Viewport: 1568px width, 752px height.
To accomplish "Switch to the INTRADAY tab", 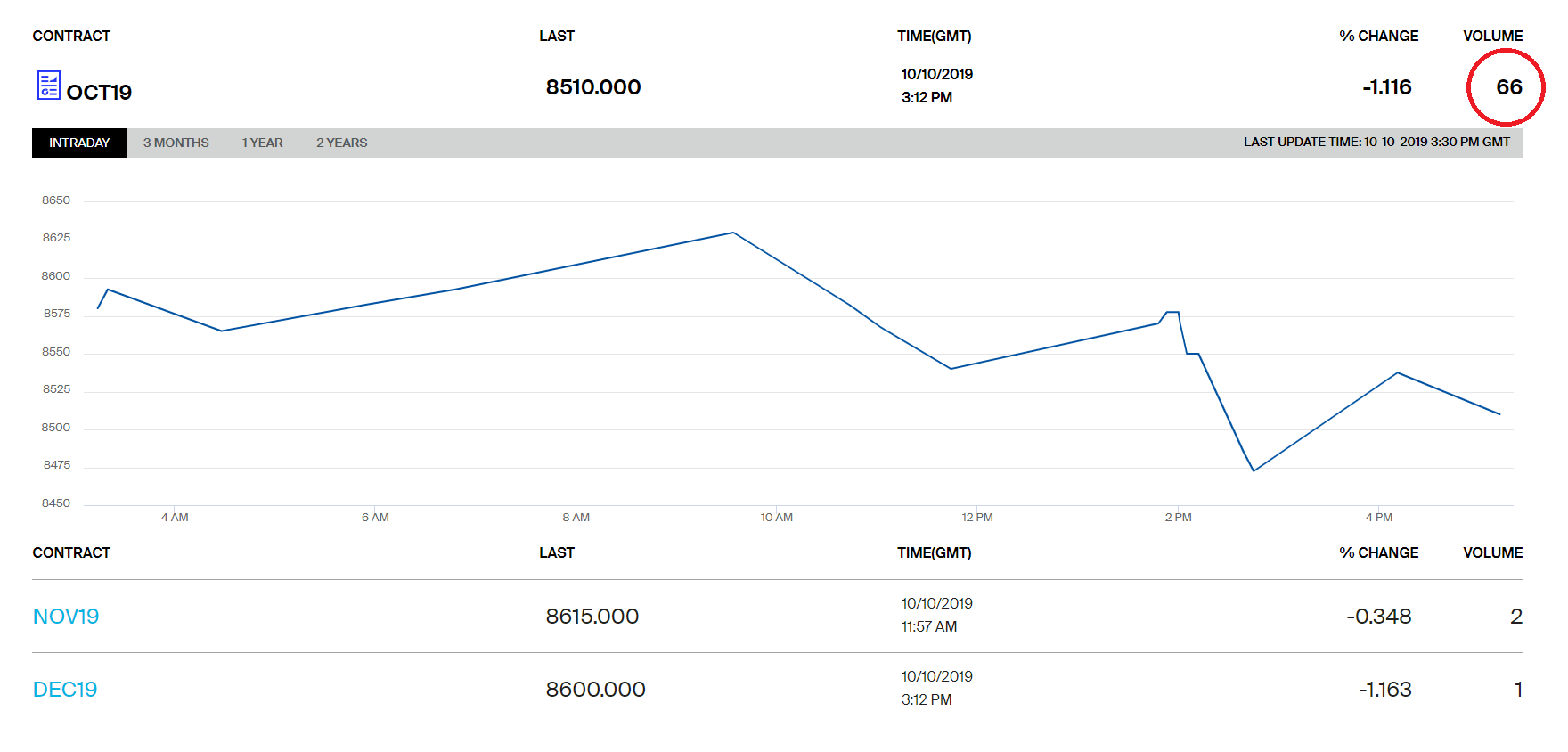I will pos(79,143).
